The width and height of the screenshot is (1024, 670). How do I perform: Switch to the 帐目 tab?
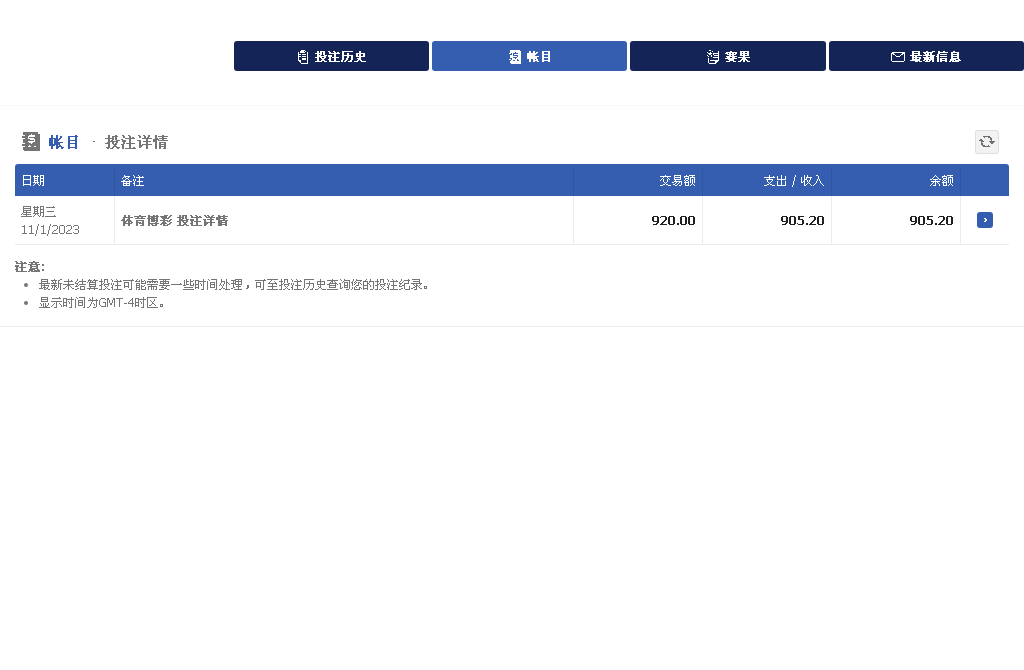(529, 56)
